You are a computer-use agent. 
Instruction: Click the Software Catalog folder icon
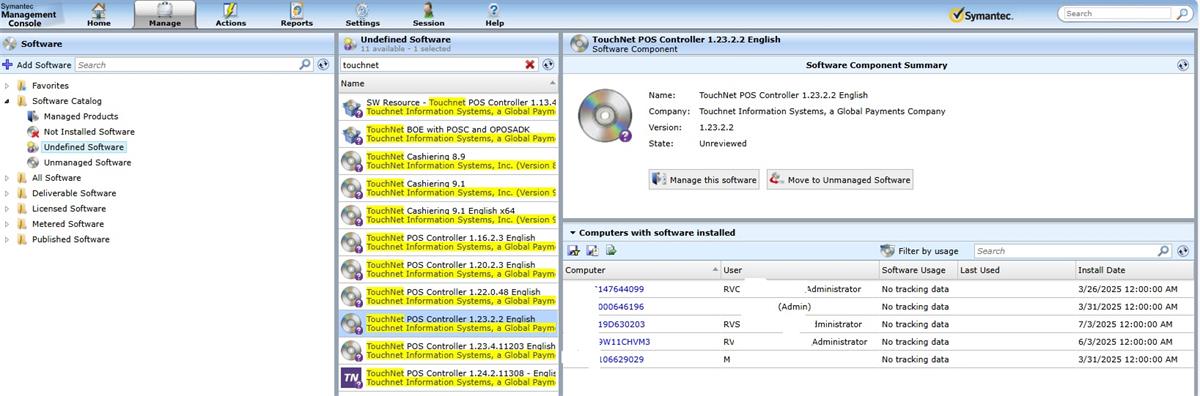point(22,101)
